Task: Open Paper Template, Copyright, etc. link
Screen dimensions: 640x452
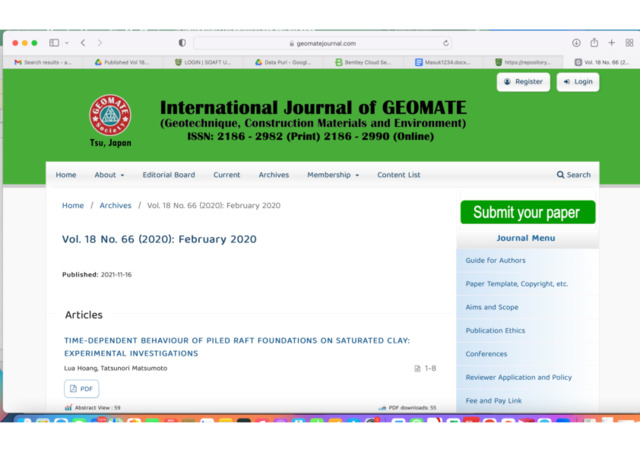Action: tap(517, 283)
